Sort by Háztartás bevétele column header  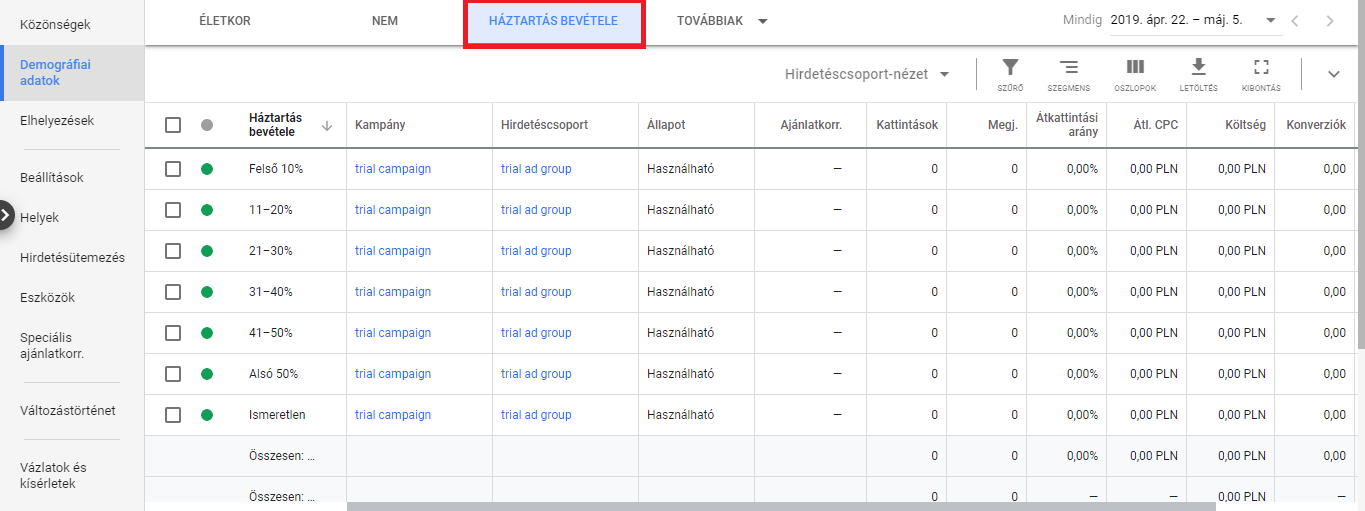click(x=275, y=125)
